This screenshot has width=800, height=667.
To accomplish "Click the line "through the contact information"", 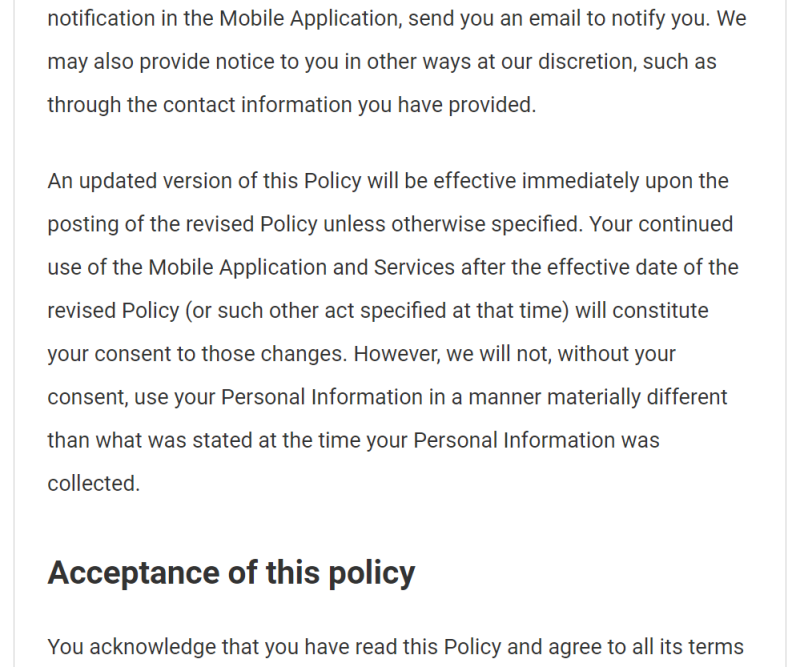I will pyautogui.click(x=291, y=104).
